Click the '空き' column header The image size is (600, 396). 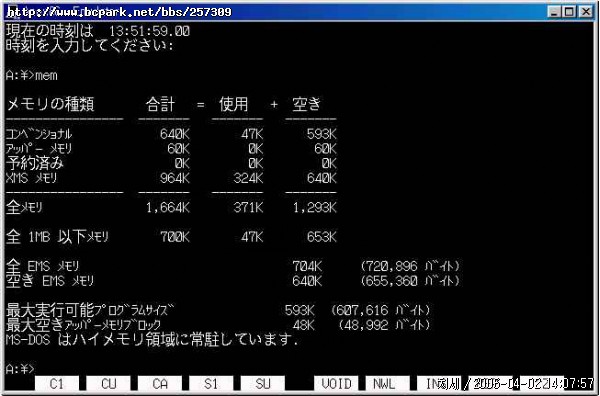point(307,104)
